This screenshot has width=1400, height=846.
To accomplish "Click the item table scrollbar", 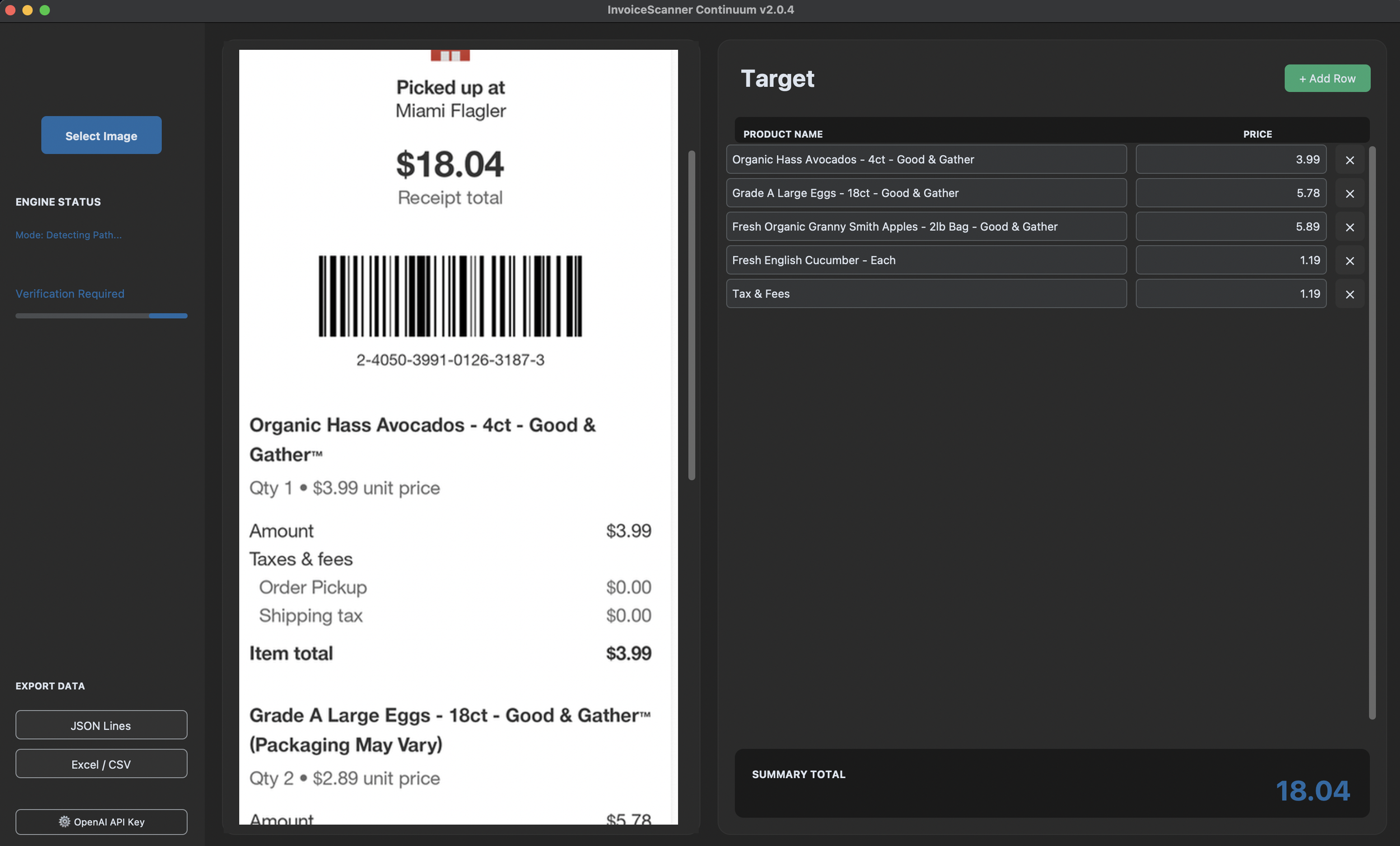I will 1371,432.
